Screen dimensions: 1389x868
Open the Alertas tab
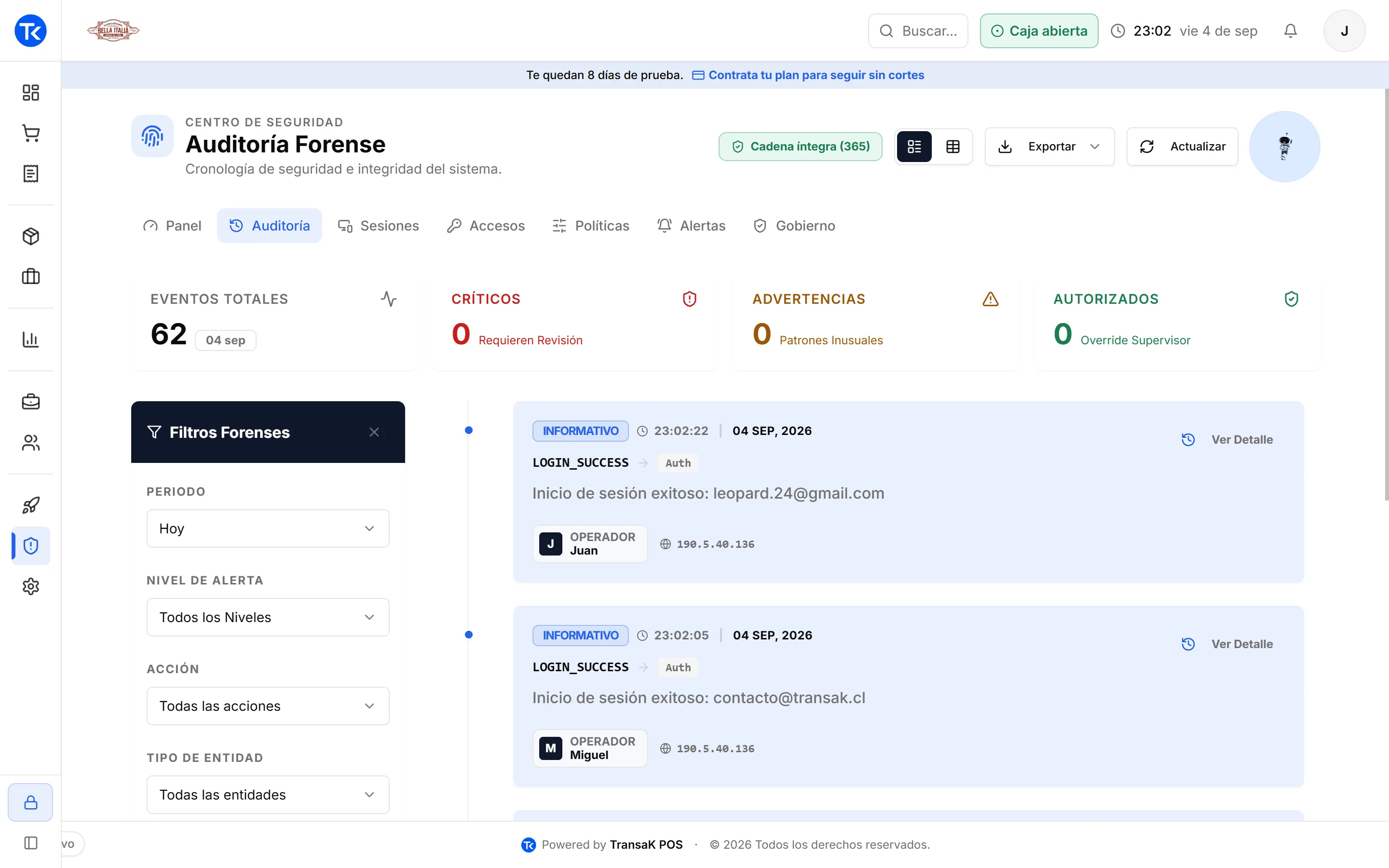click(691, 226)
